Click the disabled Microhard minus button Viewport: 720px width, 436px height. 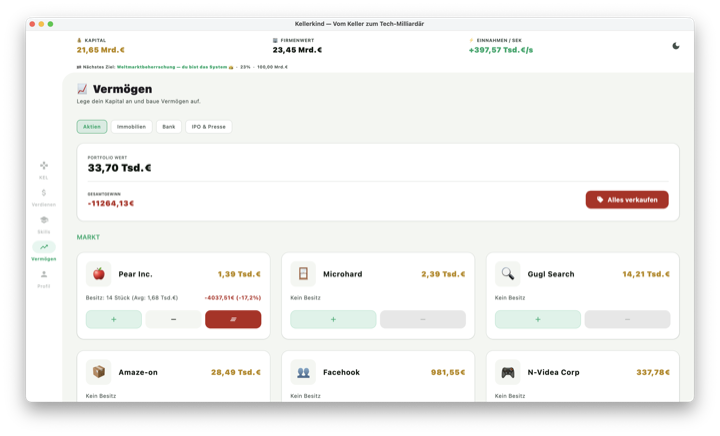[x=422, y=319]
